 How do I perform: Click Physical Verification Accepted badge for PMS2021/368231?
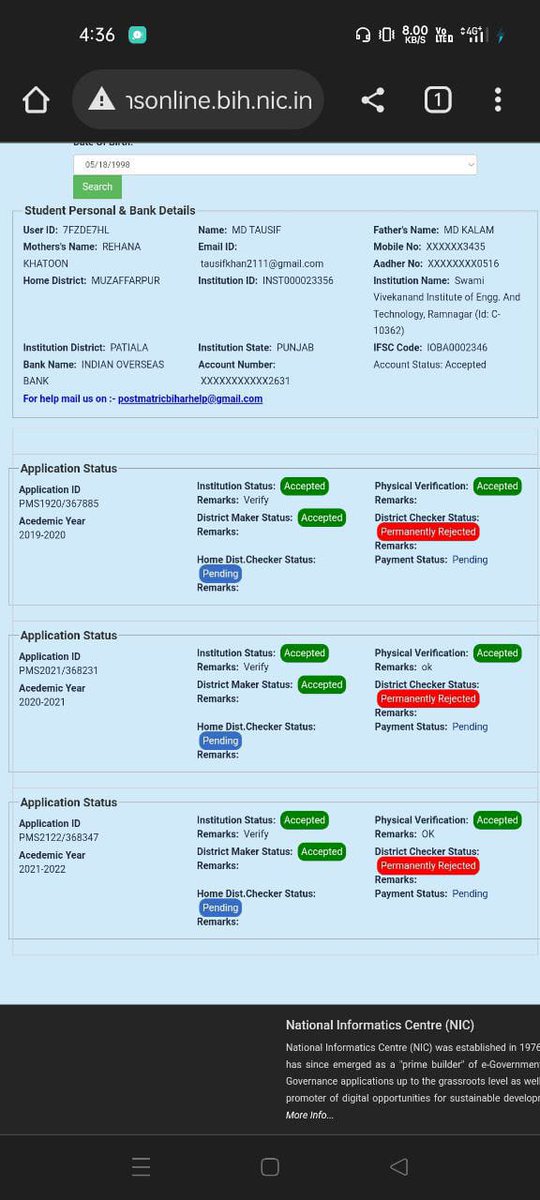coord(497,653)
